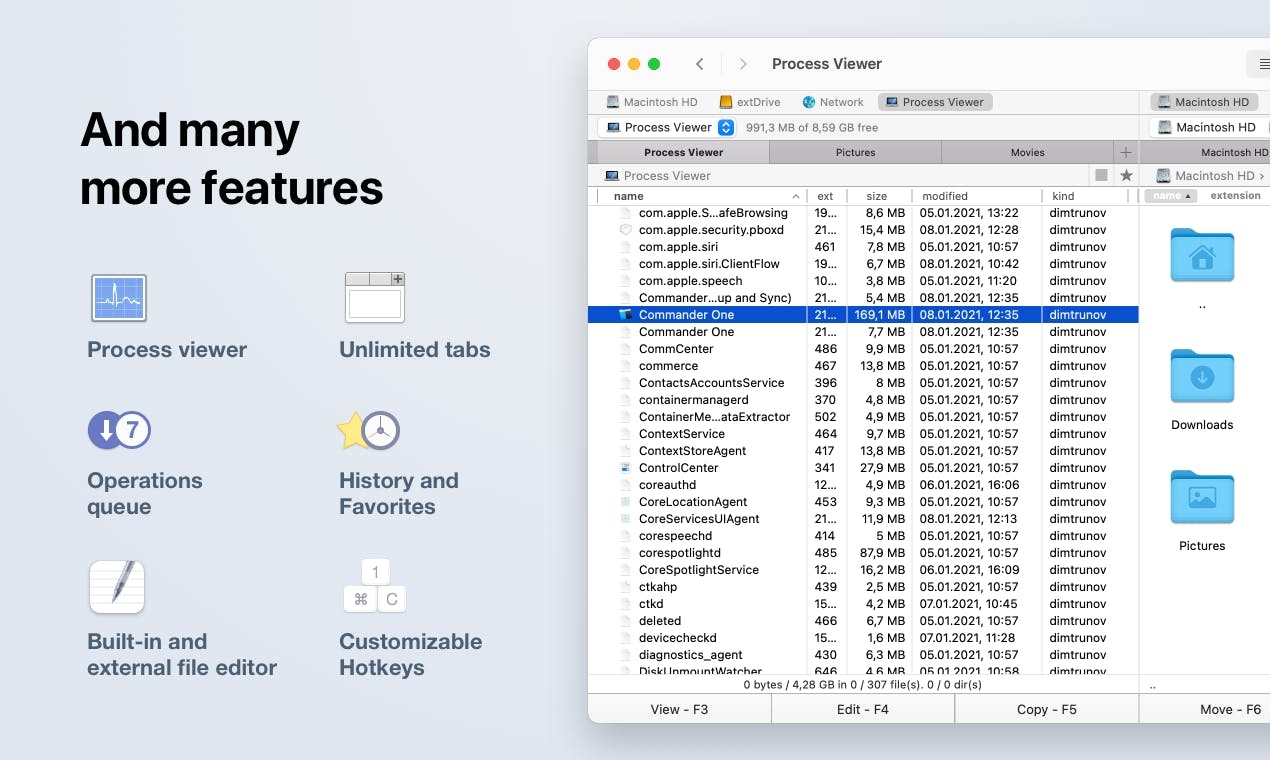Select the coreauthd process row
The height and width of the screenshot is (760, 1270).
click(x=864, y=485)
